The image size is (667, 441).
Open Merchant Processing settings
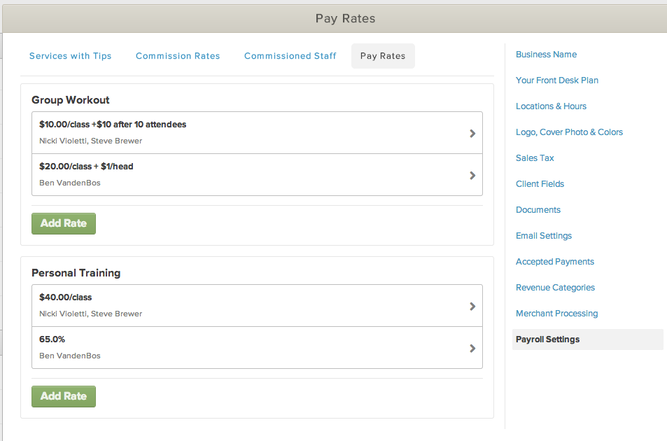click(557, 314)
